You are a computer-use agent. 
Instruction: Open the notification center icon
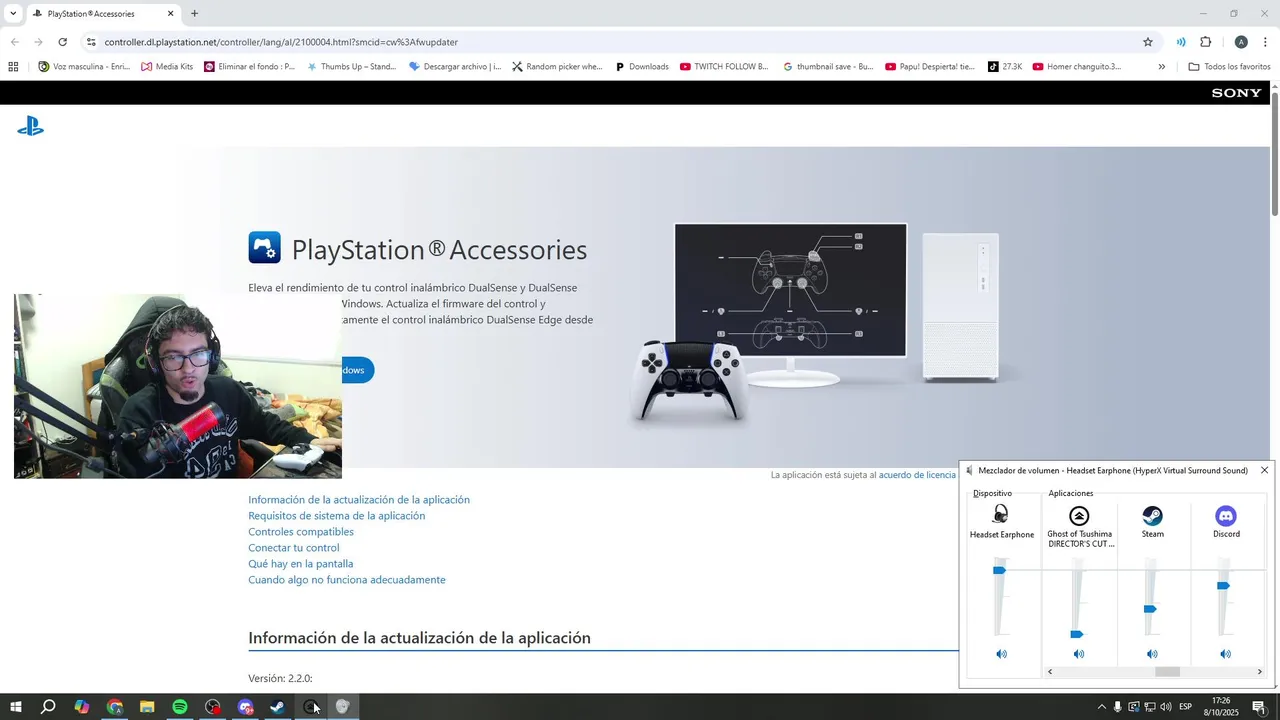(x=1259, y=707)
